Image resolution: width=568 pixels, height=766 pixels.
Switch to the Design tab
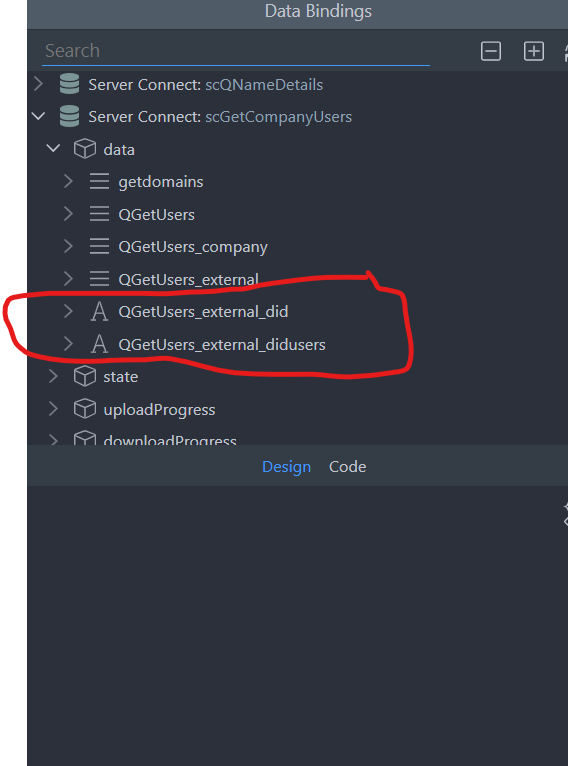tap(286, 467)
